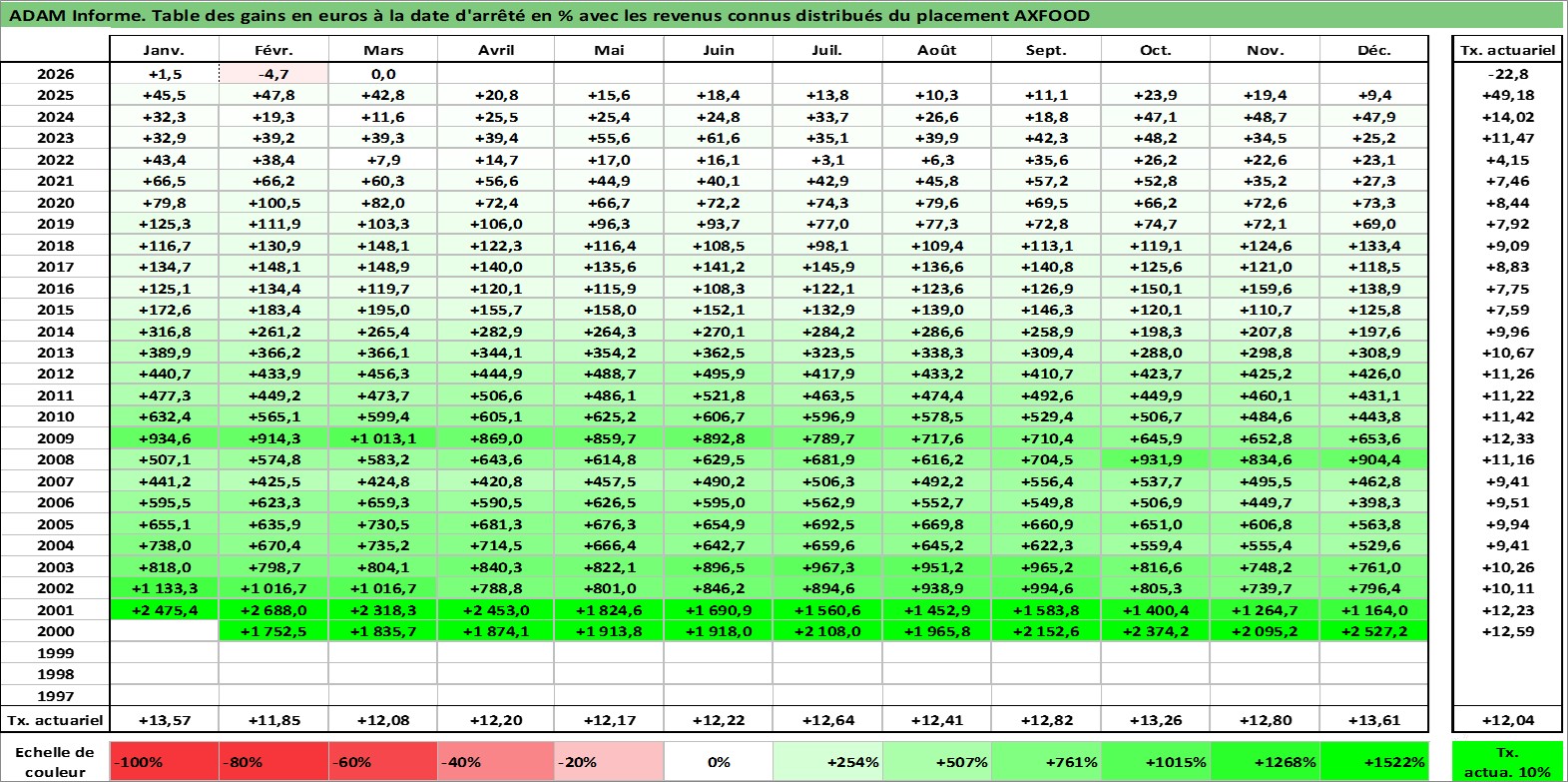Select cell +61,6 in 2023 row
Screen dimensions: 1568x782
click(718, 138)
